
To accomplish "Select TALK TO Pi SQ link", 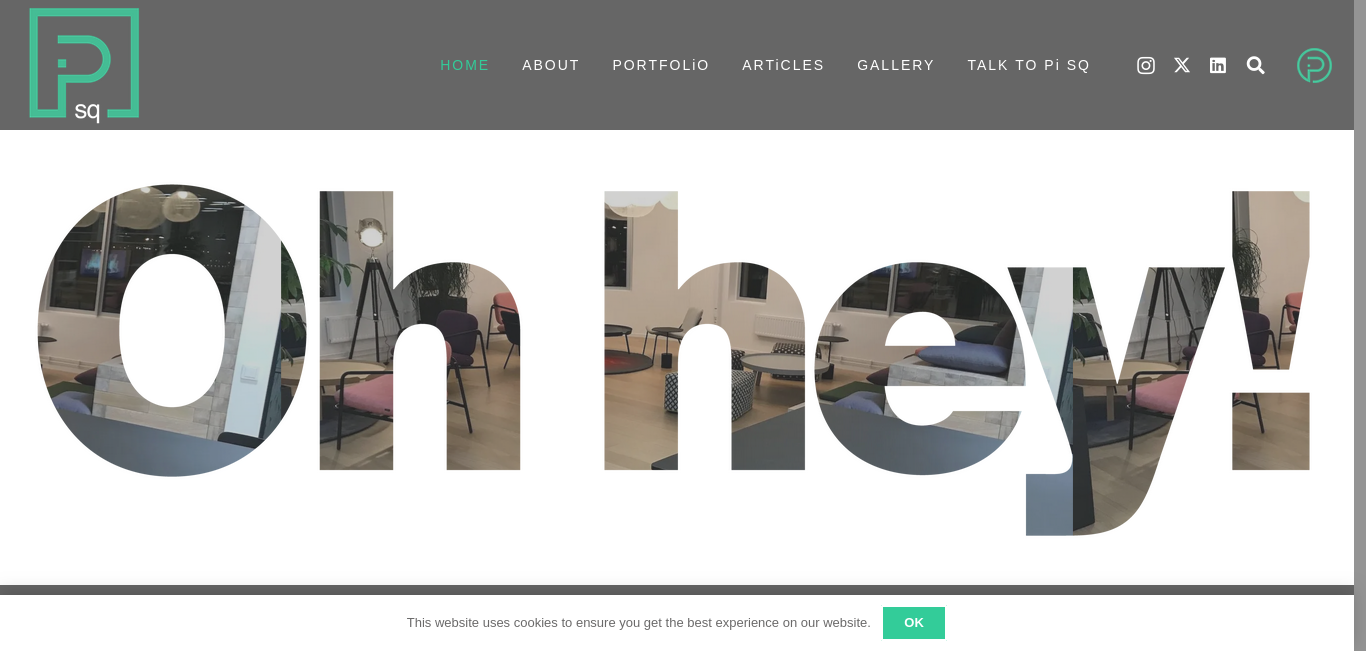I will pos(1029,65).
